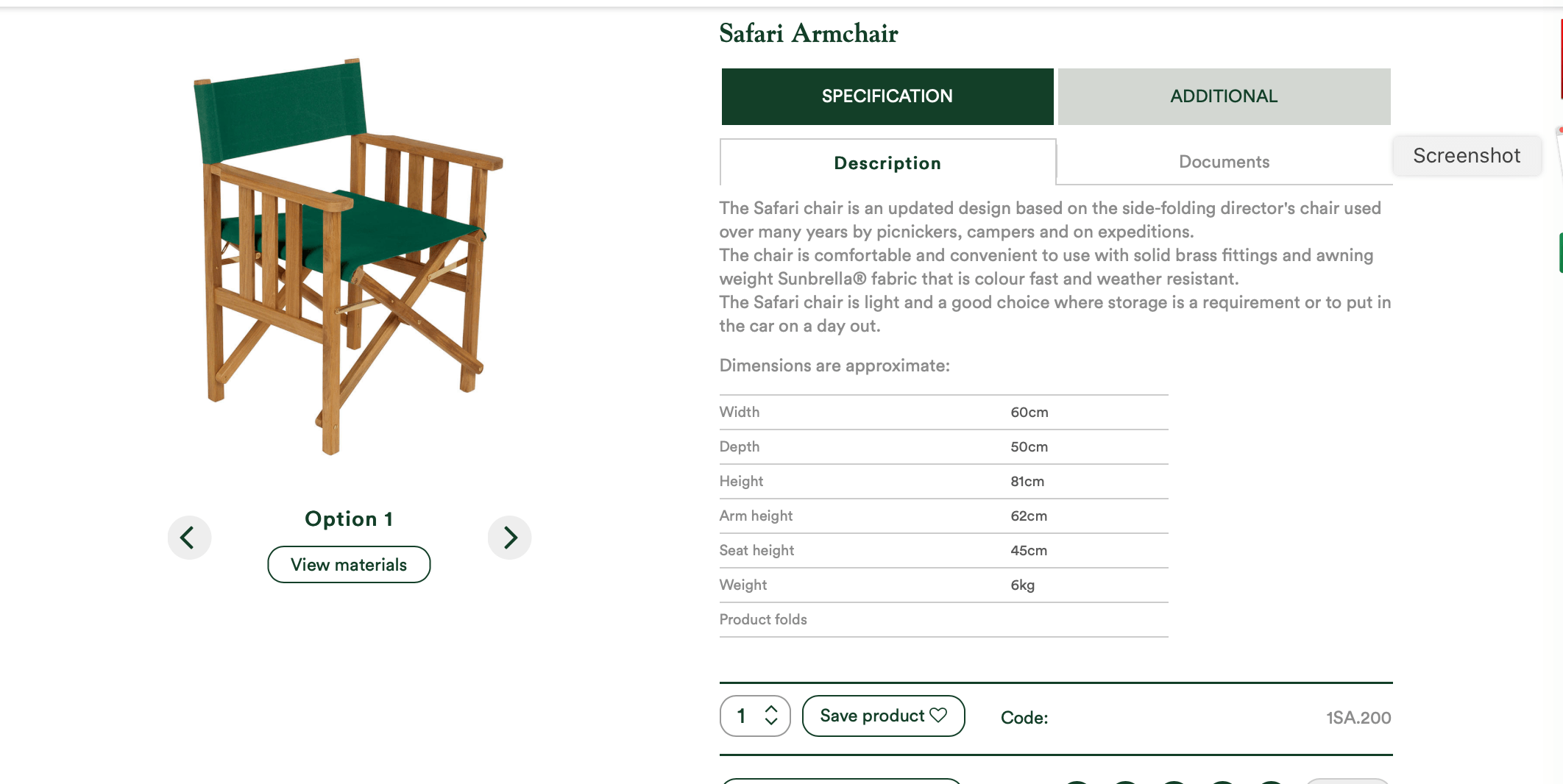This screenshot has height=784, width=1563.
Task: Open the View materials button
Action: point(349,565)
